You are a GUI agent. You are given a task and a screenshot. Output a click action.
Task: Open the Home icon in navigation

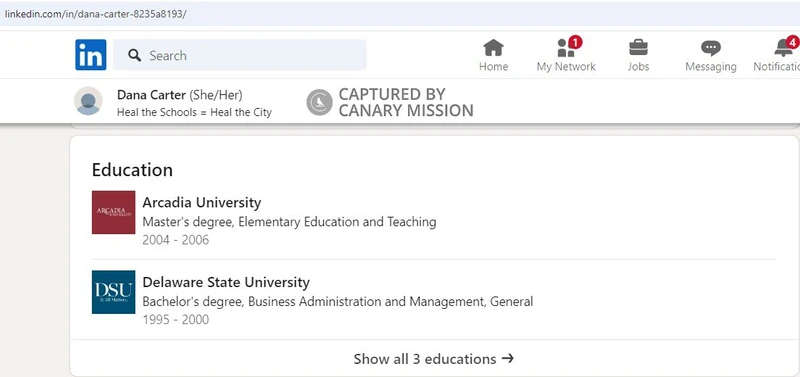point(493,48)
